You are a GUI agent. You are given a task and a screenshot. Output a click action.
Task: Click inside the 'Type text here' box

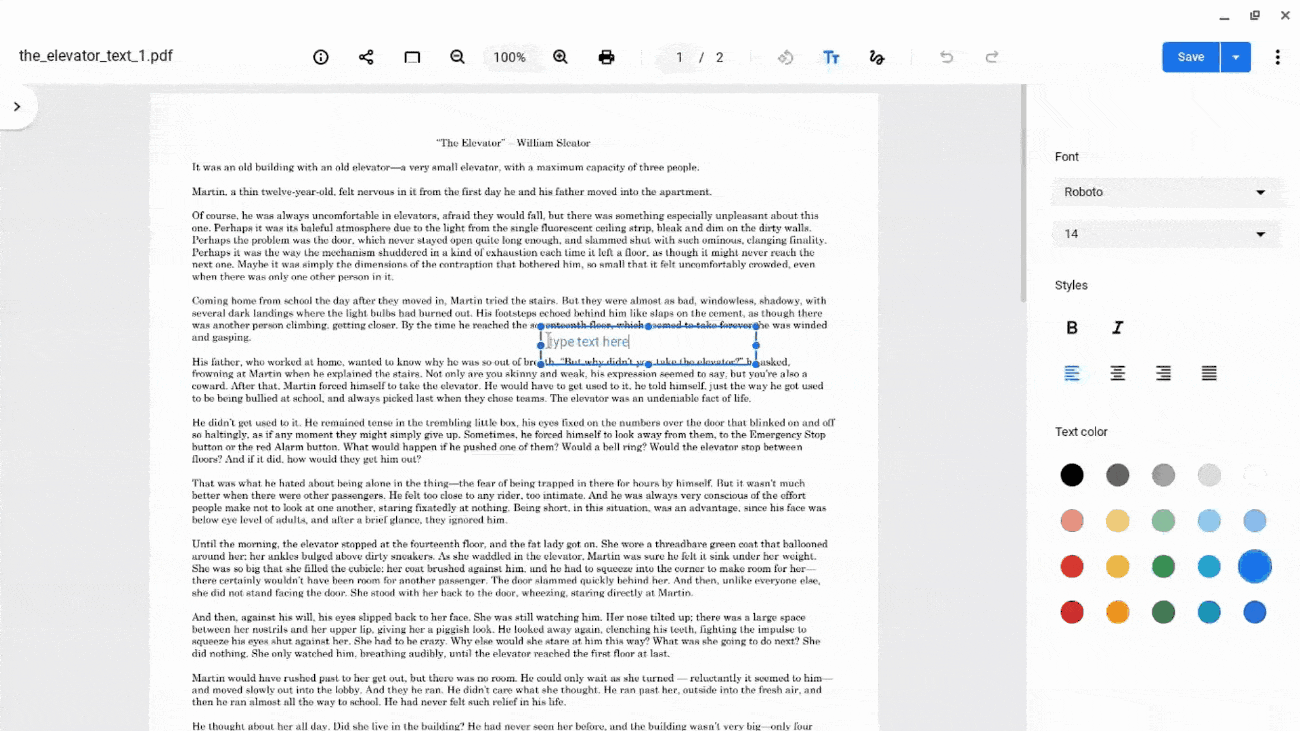coord(648,342)
